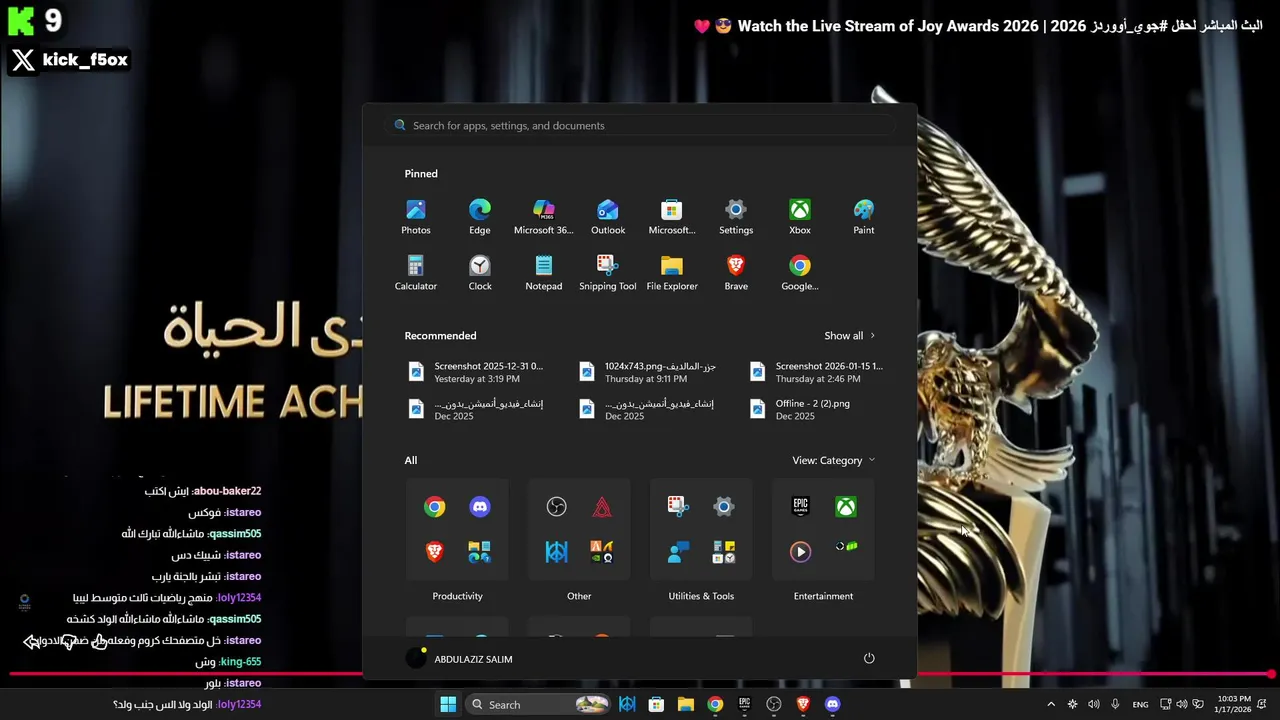Open media player icon in Entertainment category
Screen dimensions: 1280x720
(800, 552)
